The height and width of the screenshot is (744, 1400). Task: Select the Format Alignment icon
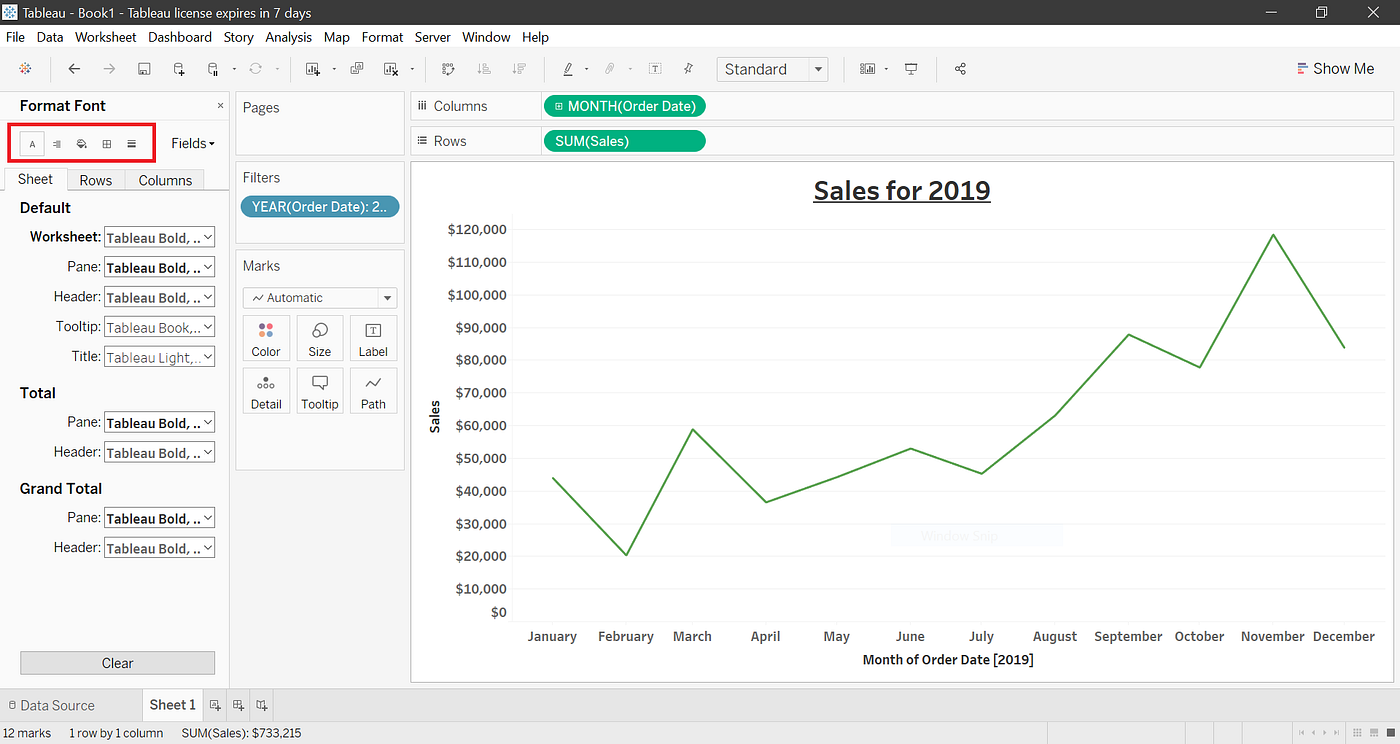(57, 144)
